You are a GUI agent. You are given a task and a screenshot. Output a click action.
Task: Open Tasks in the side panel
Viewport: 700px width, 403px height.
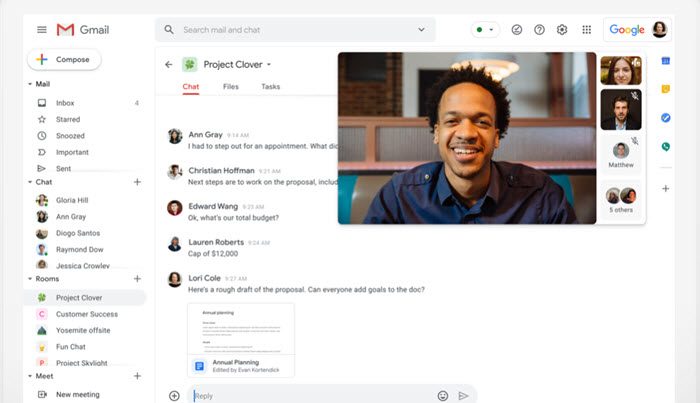point(666,118)
